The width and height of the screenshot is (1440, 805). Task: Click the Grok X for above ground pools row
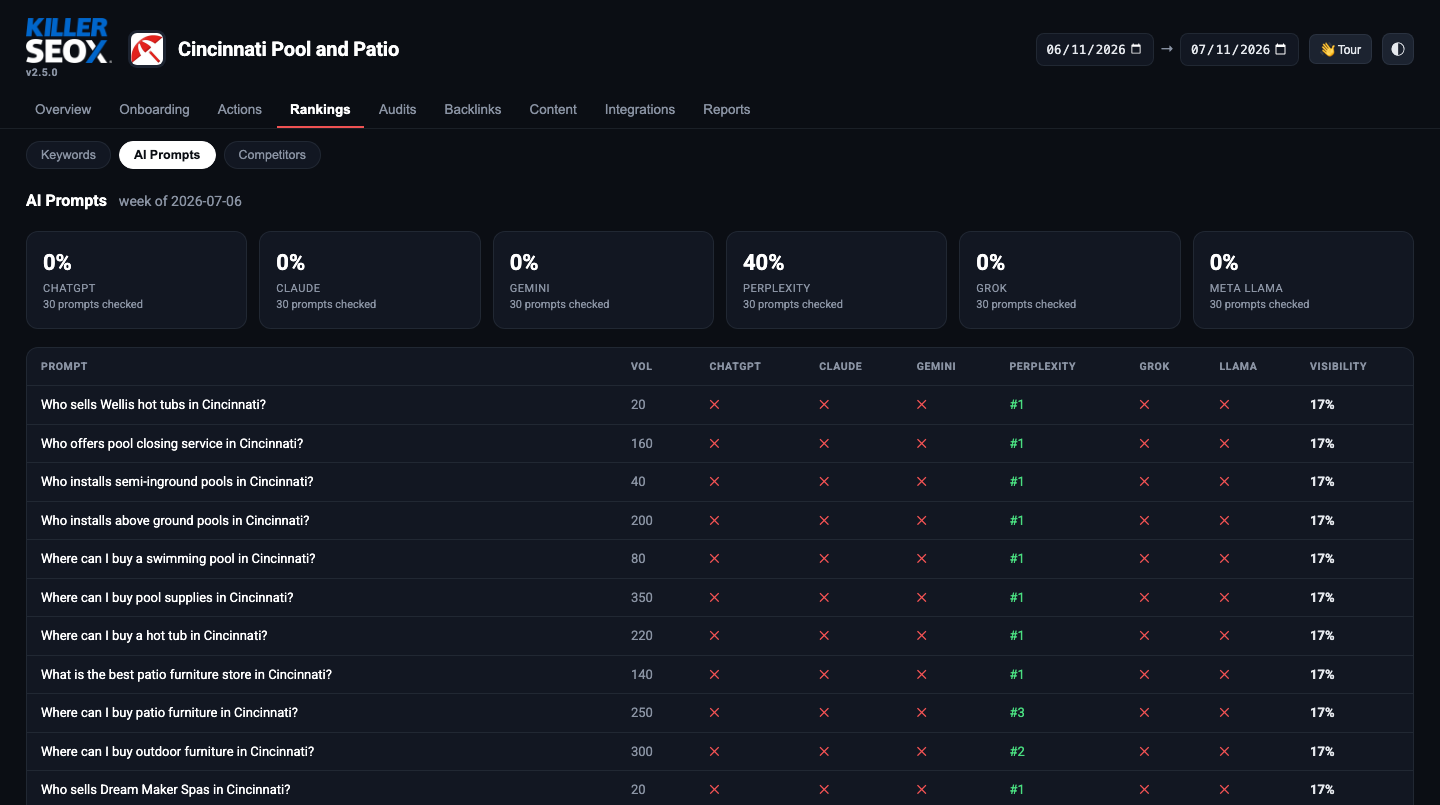(x=1145, y=520)
